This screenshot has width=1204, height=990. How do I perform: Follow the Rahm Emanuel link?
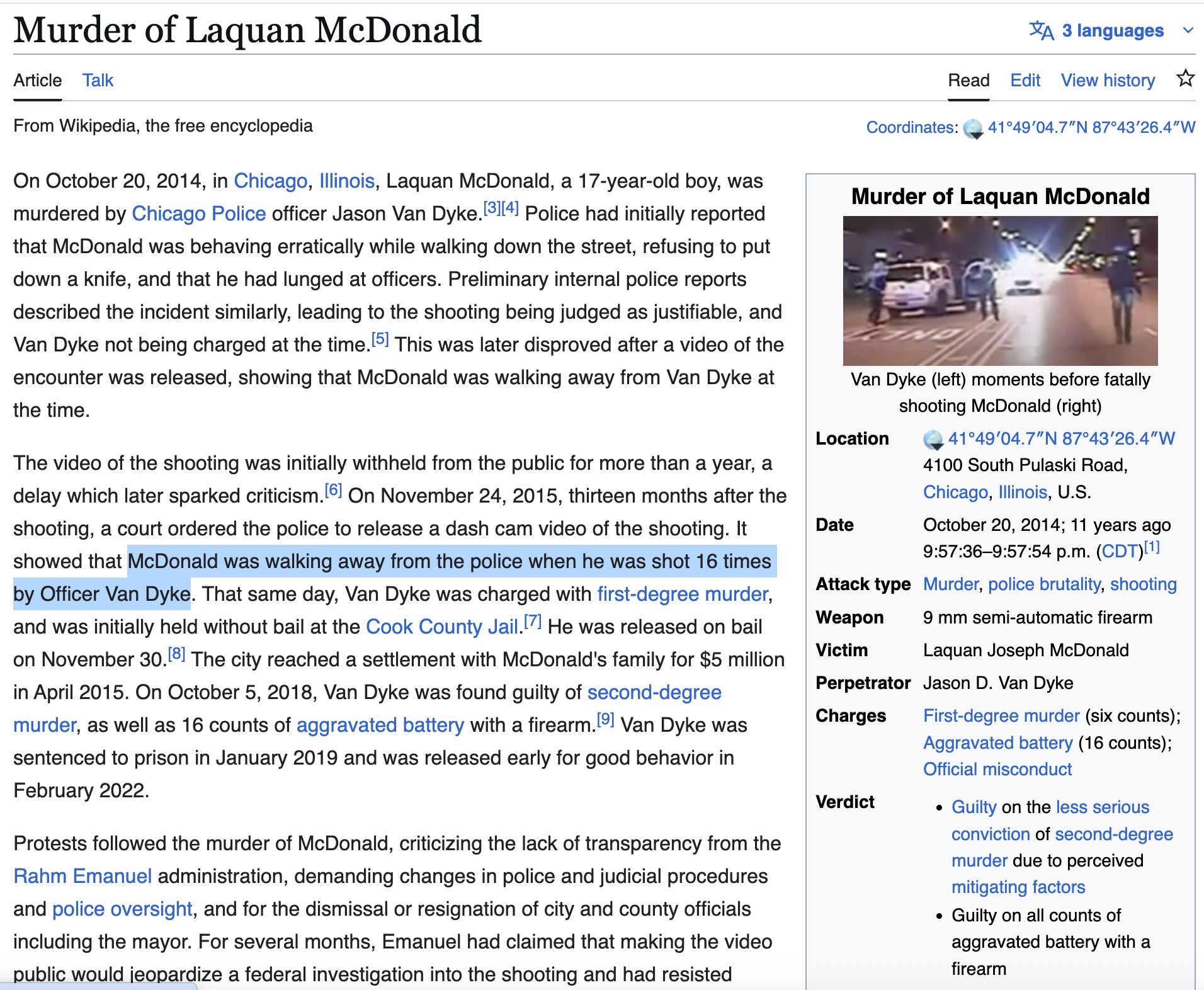coord(82,876)
